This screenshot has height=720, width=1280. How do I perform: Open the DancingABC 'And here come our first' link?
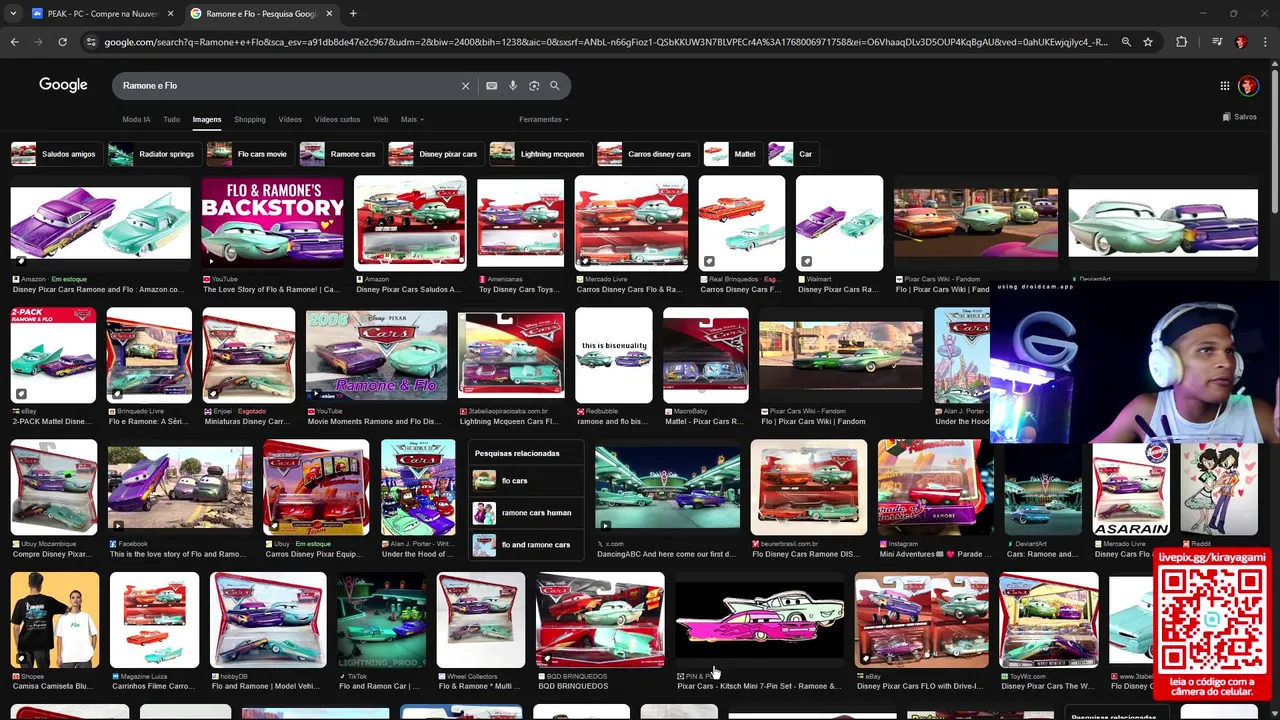click(x=669, y=554)
